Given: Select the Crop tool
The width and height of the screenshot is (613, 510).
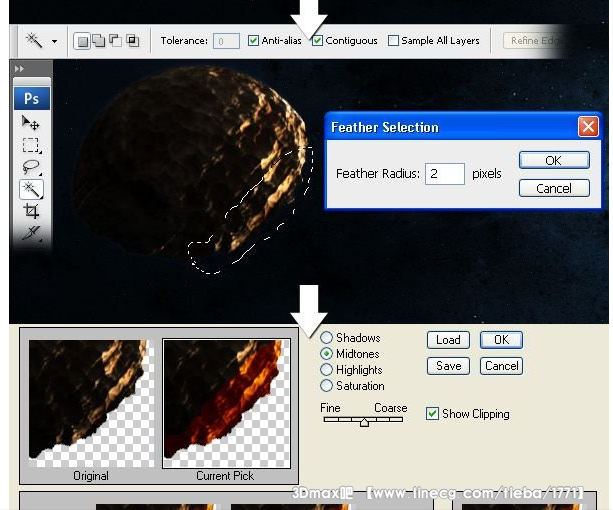Looking at the screenshot, I should (31, 211).
